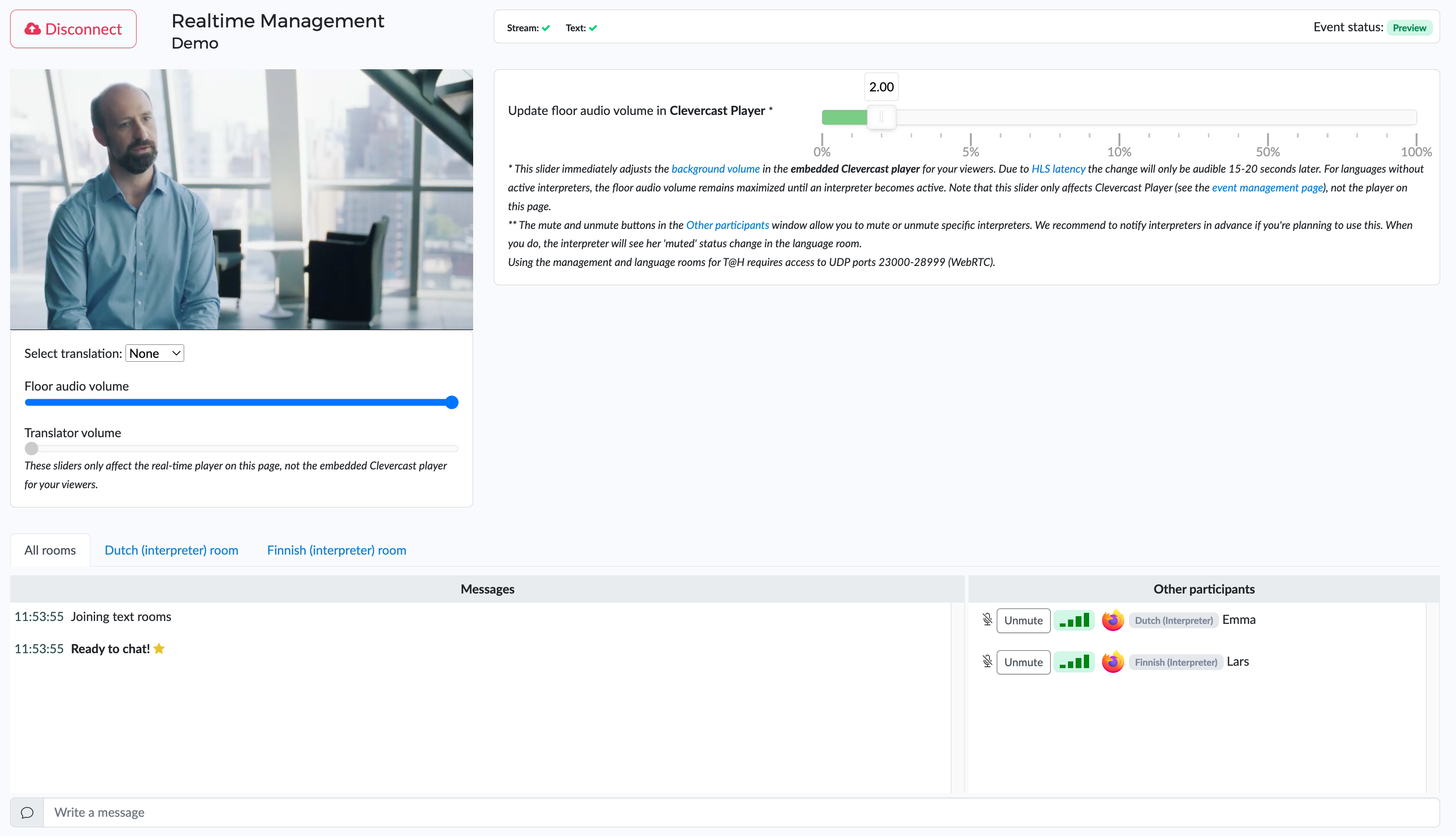Screen dimensions: 1456x836
Task: Unmute interpreter Lars
Action: (x=1023, y=663)
